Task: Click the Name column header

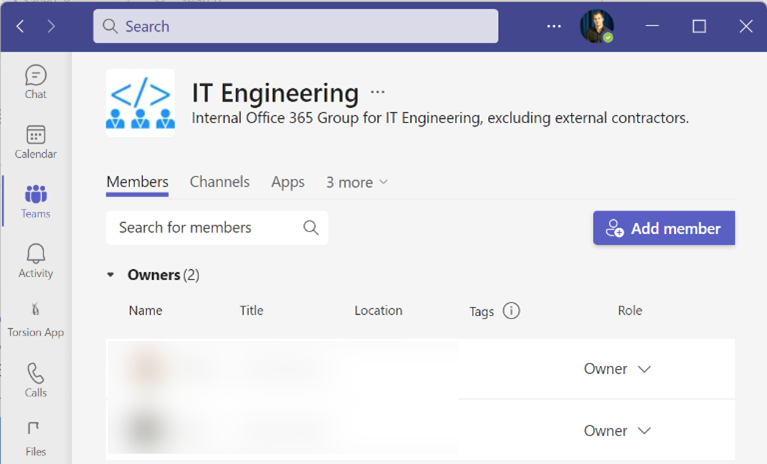Action: [145, 310]
